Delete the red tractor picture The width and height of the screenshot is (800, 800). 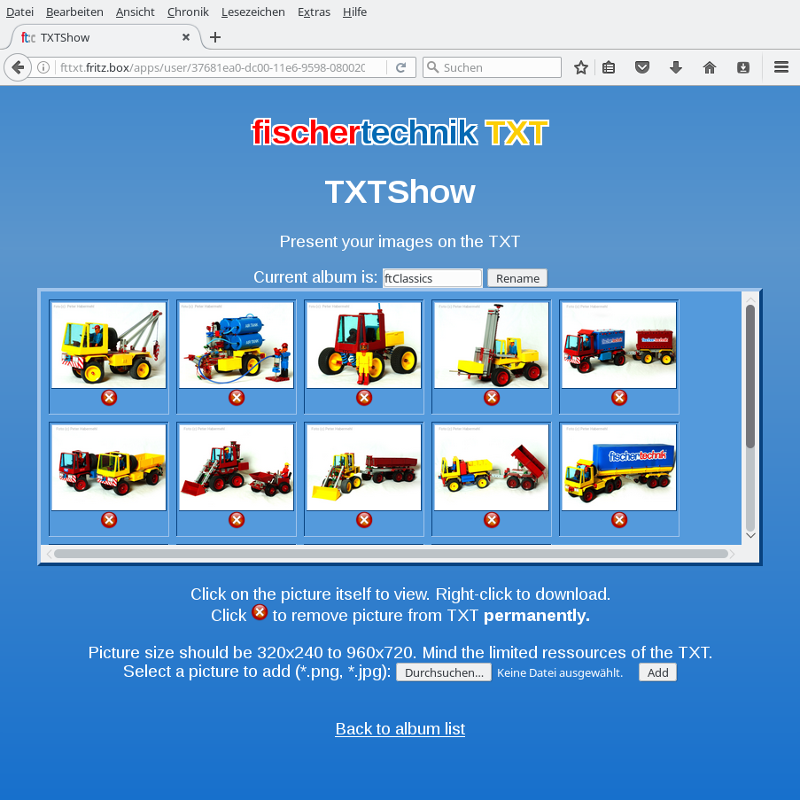pos(364,397)
